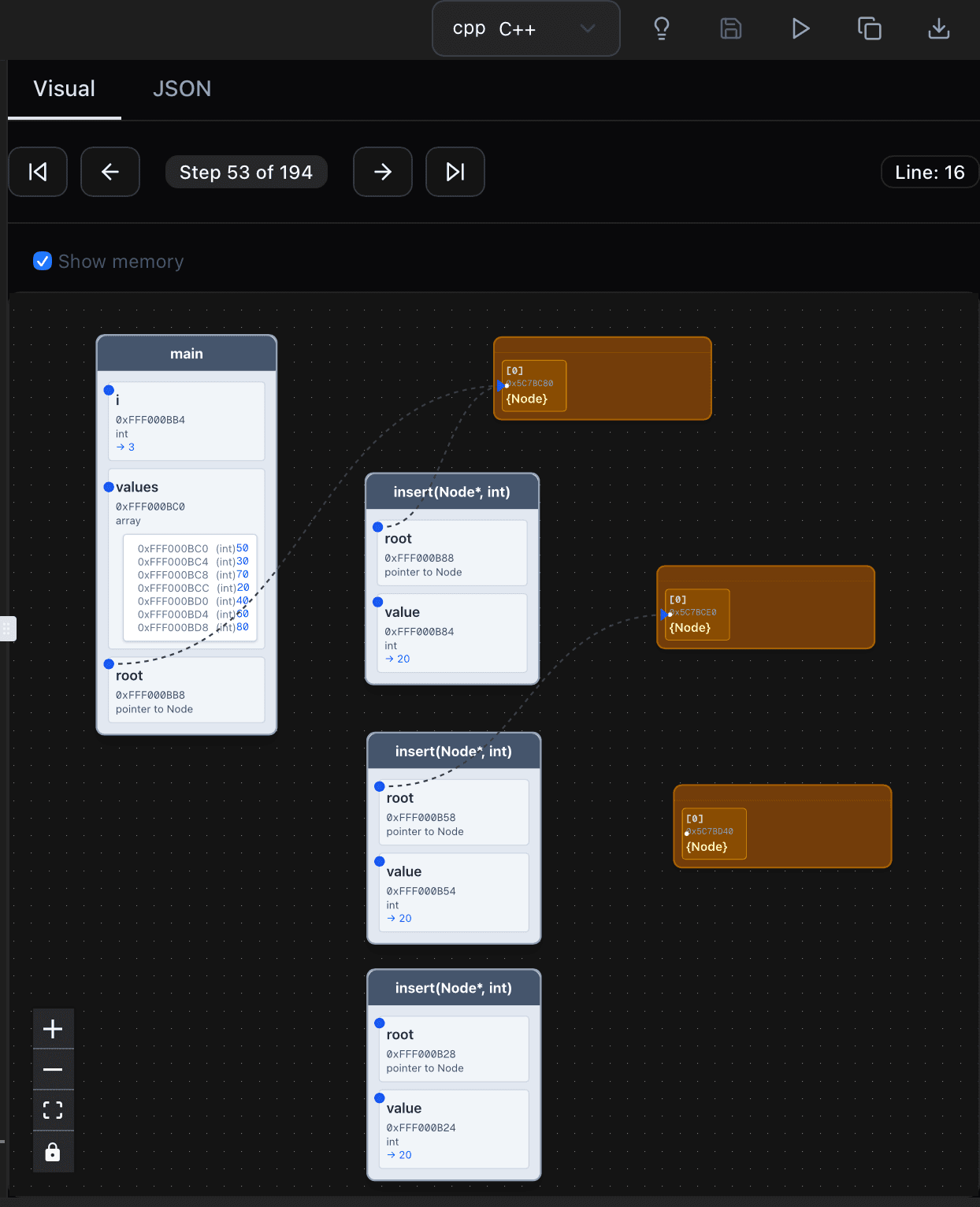Jump to the first step

(x=38, y=172)
